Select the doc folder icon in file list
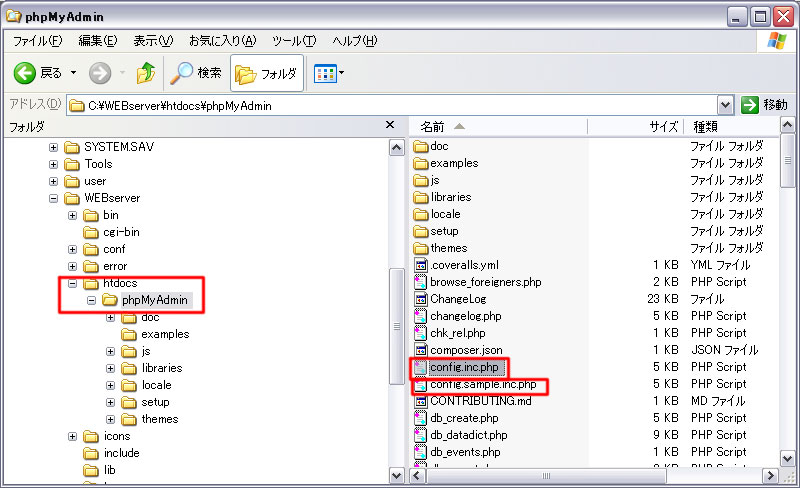Image resolution: width=800 pixels, height=488 pixels. (421, 147)
